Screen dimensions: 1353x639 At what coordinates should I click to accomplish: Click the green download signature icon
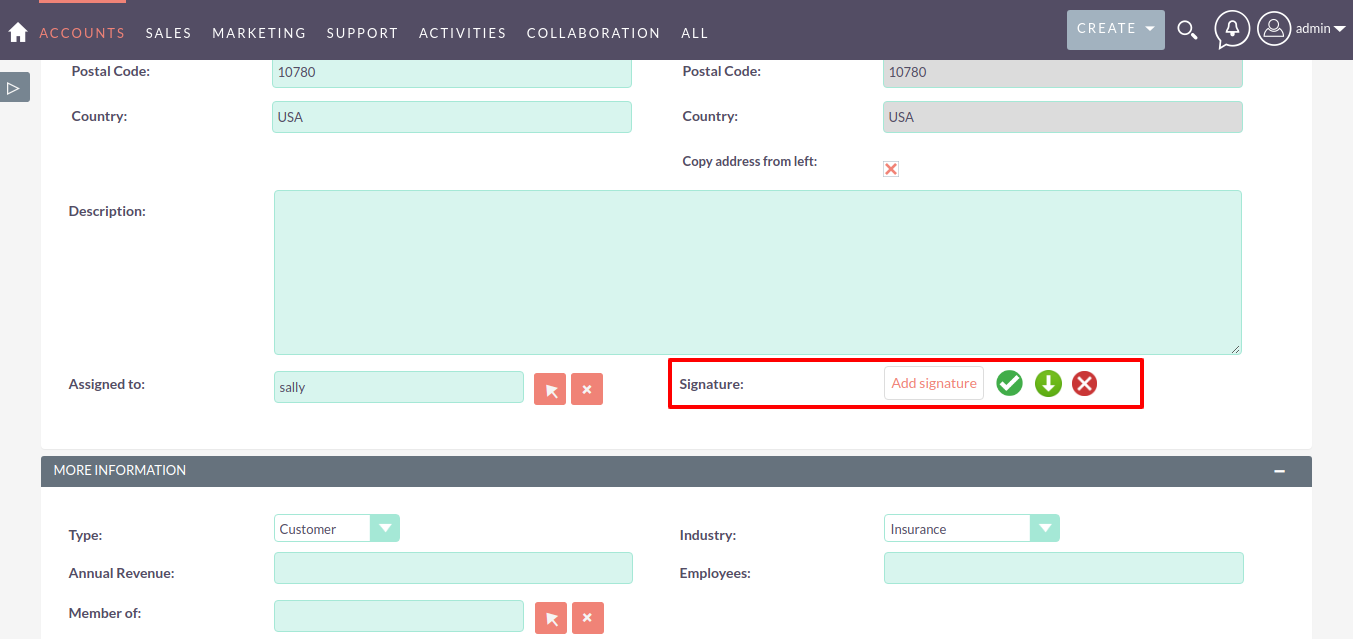point(1047,382)
